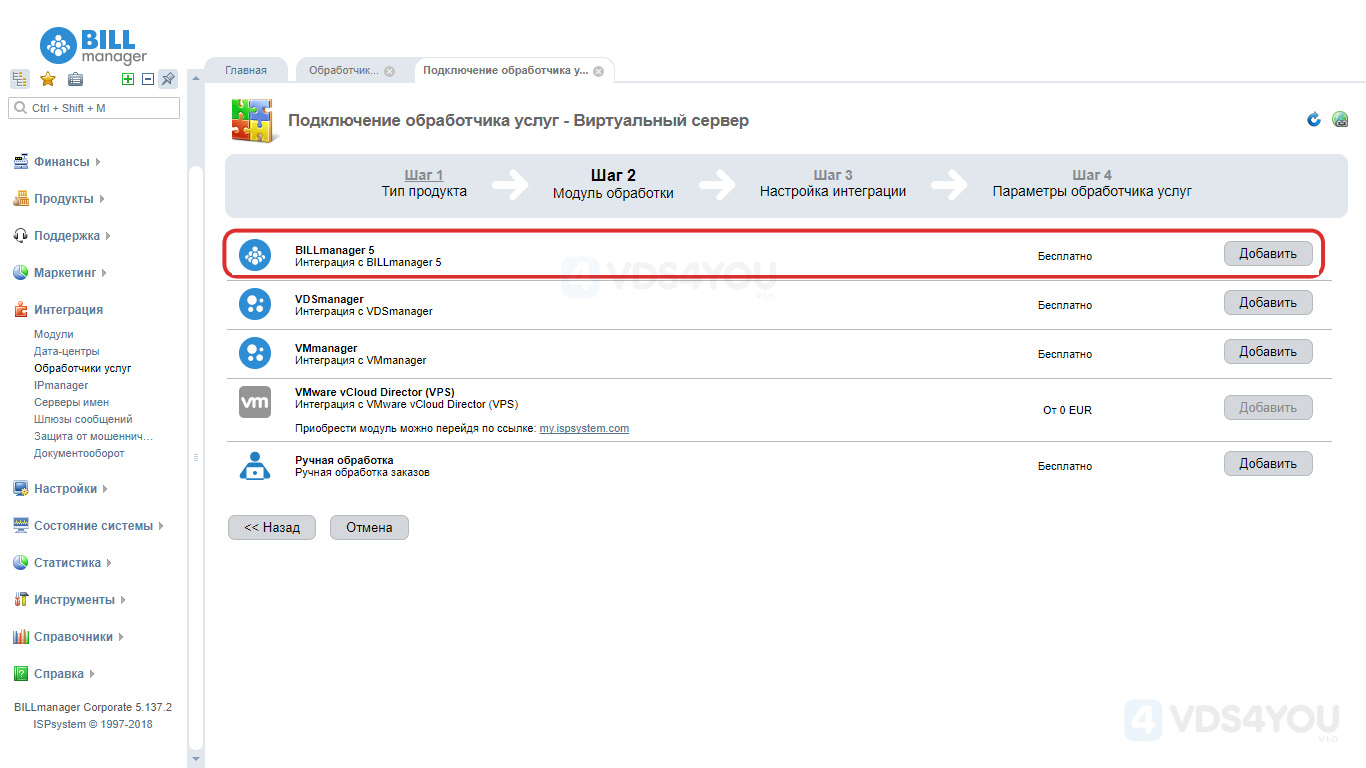Click the Продукты section icon

20,198
